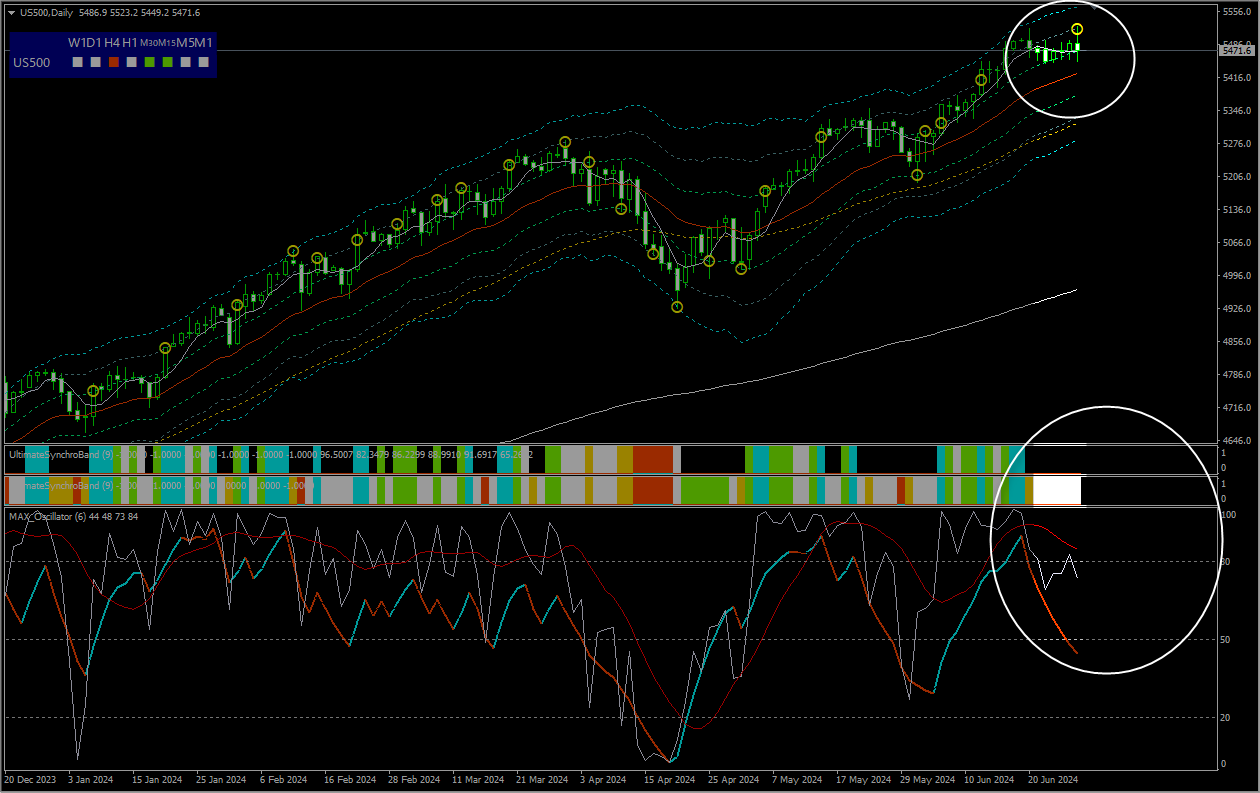Click the M5 timeframe label in the panel

[185, 43]
